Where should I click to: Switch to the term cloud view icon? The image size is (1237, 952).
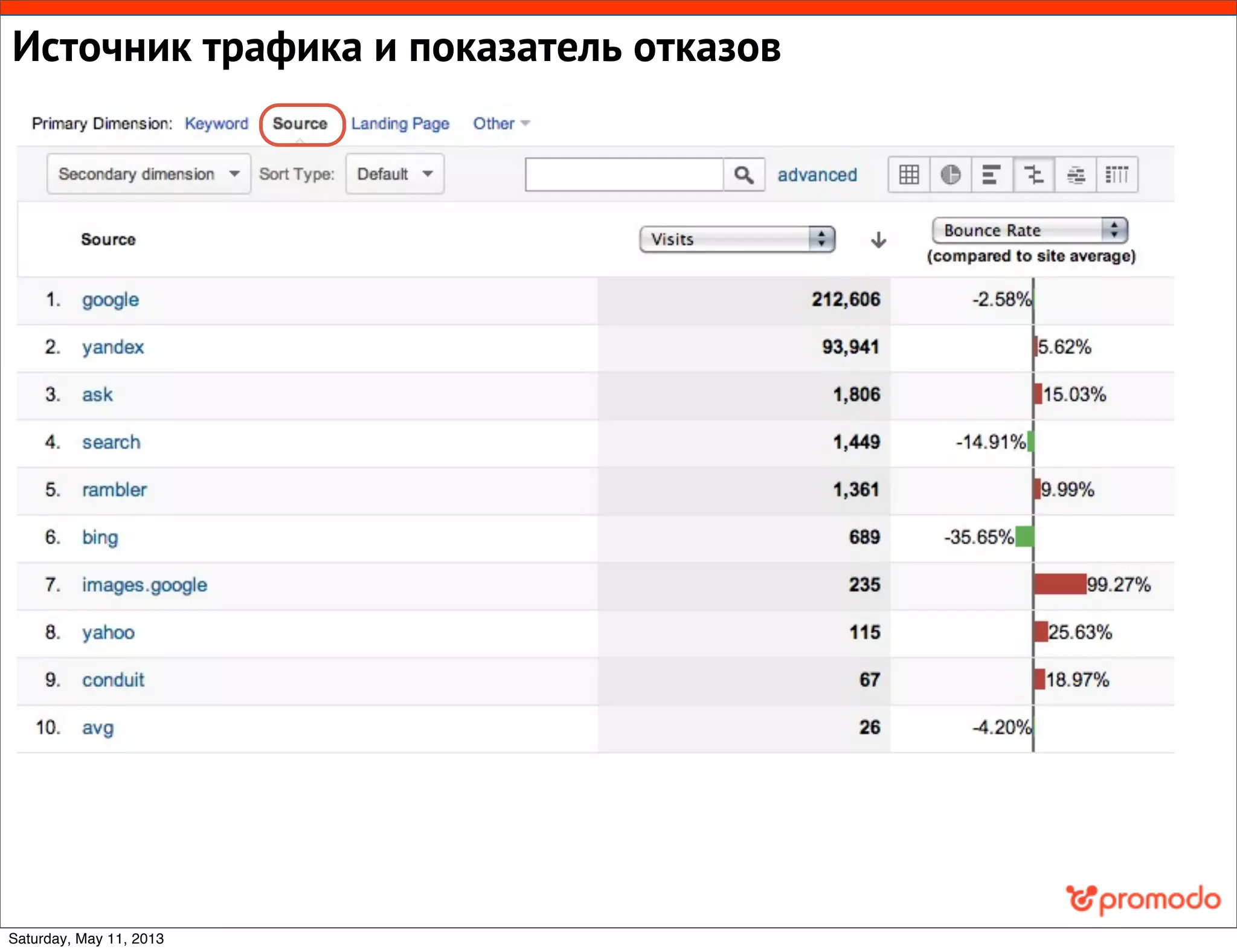click(x=1075, y=175)
